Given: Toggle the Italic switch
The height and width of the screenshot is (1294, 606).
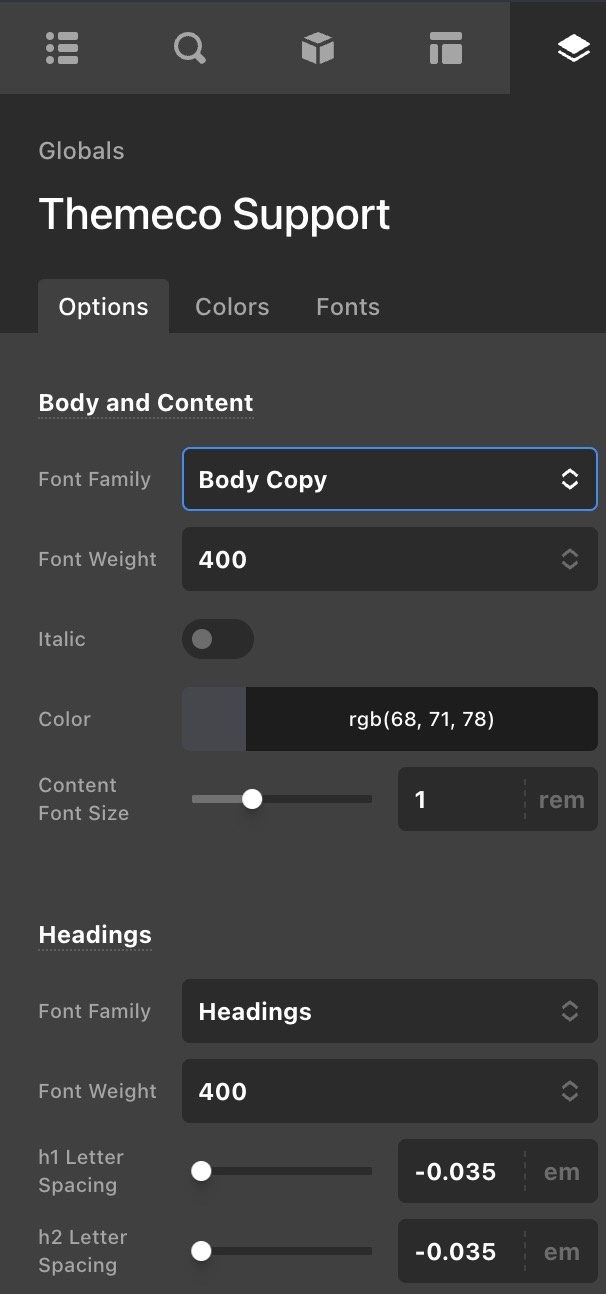Looking at the screenshot, I should [217, 639].
